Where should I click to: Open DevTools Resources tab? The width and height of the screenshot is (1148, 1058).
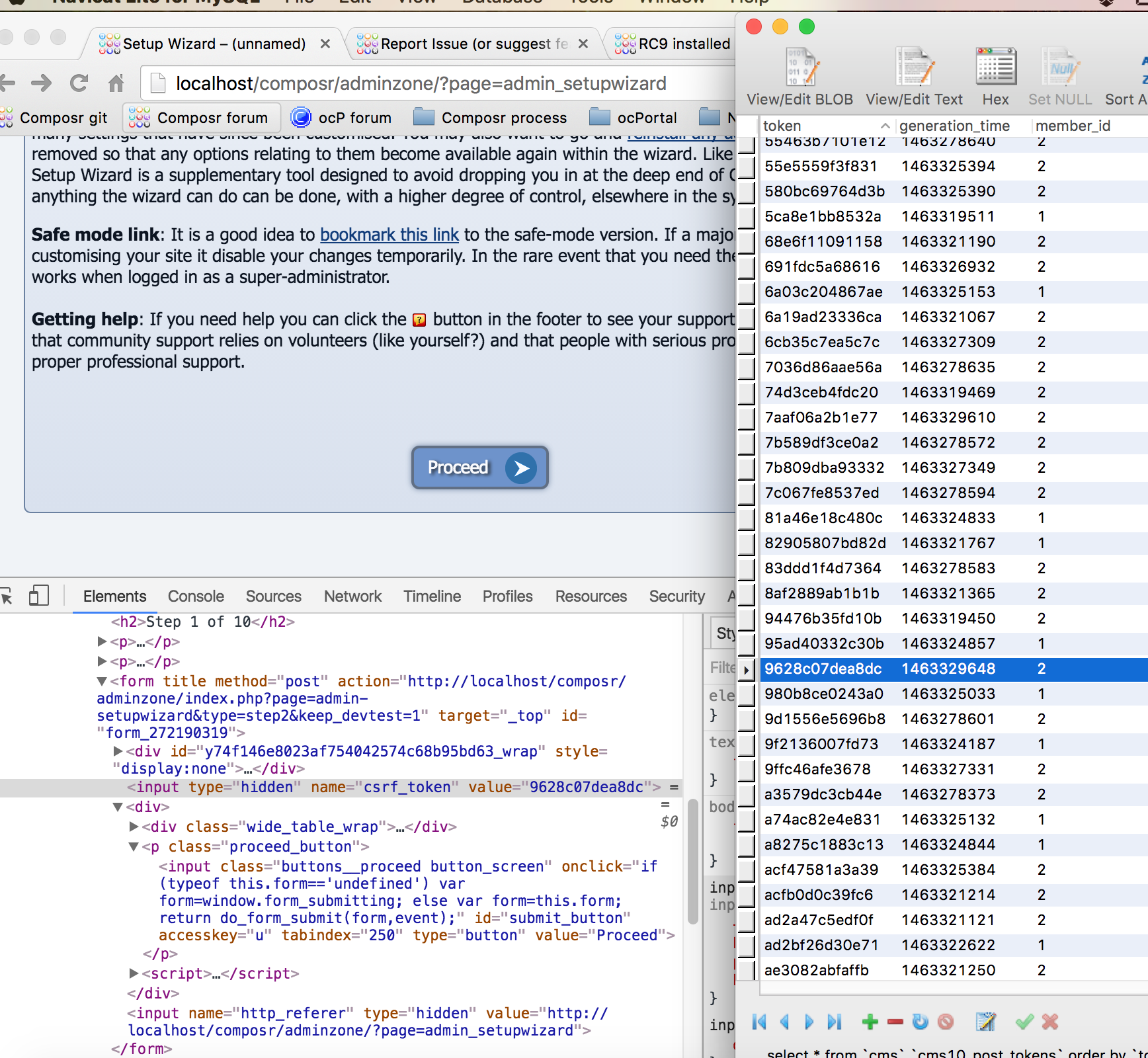coord(591,596)
